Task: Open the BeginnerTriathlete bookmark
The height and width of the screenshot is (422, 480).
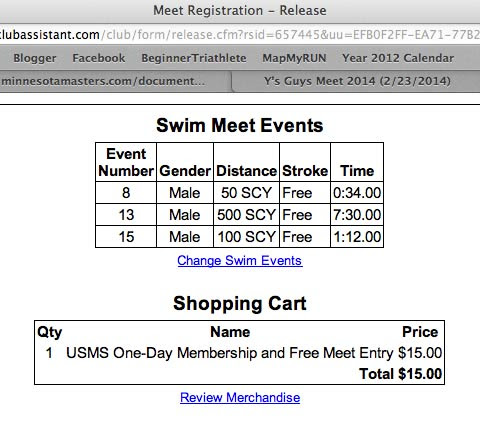Action: click(194, 58)
